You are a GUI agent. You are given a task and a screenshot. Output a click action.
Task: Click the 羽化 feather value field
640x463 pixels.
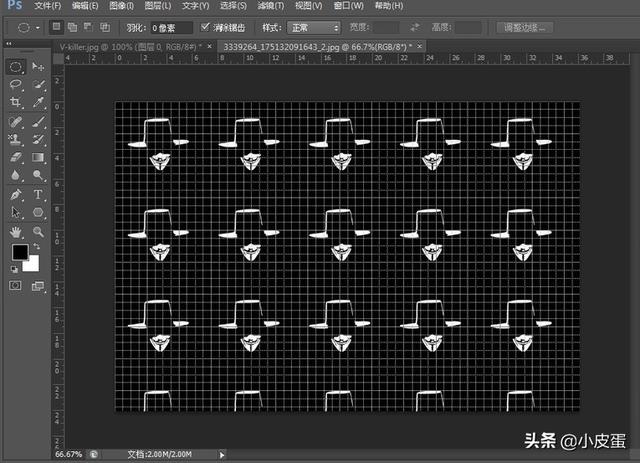(x=171, y=28)
